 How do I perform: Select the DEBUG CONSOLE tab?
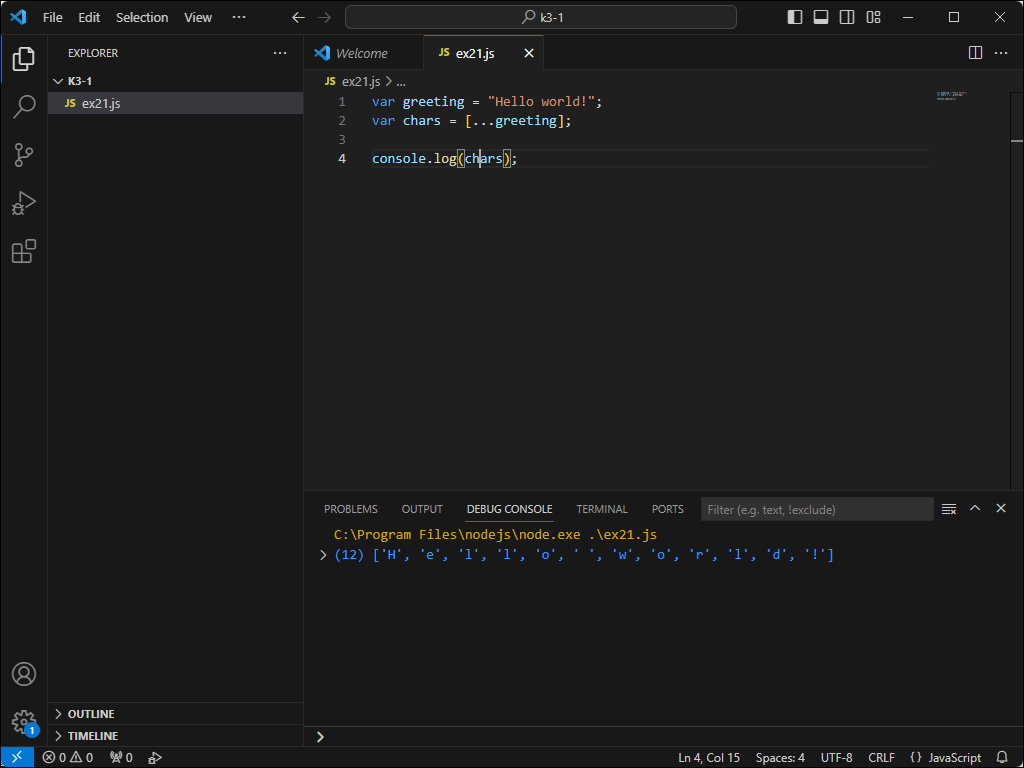click(x=509, y=509)
